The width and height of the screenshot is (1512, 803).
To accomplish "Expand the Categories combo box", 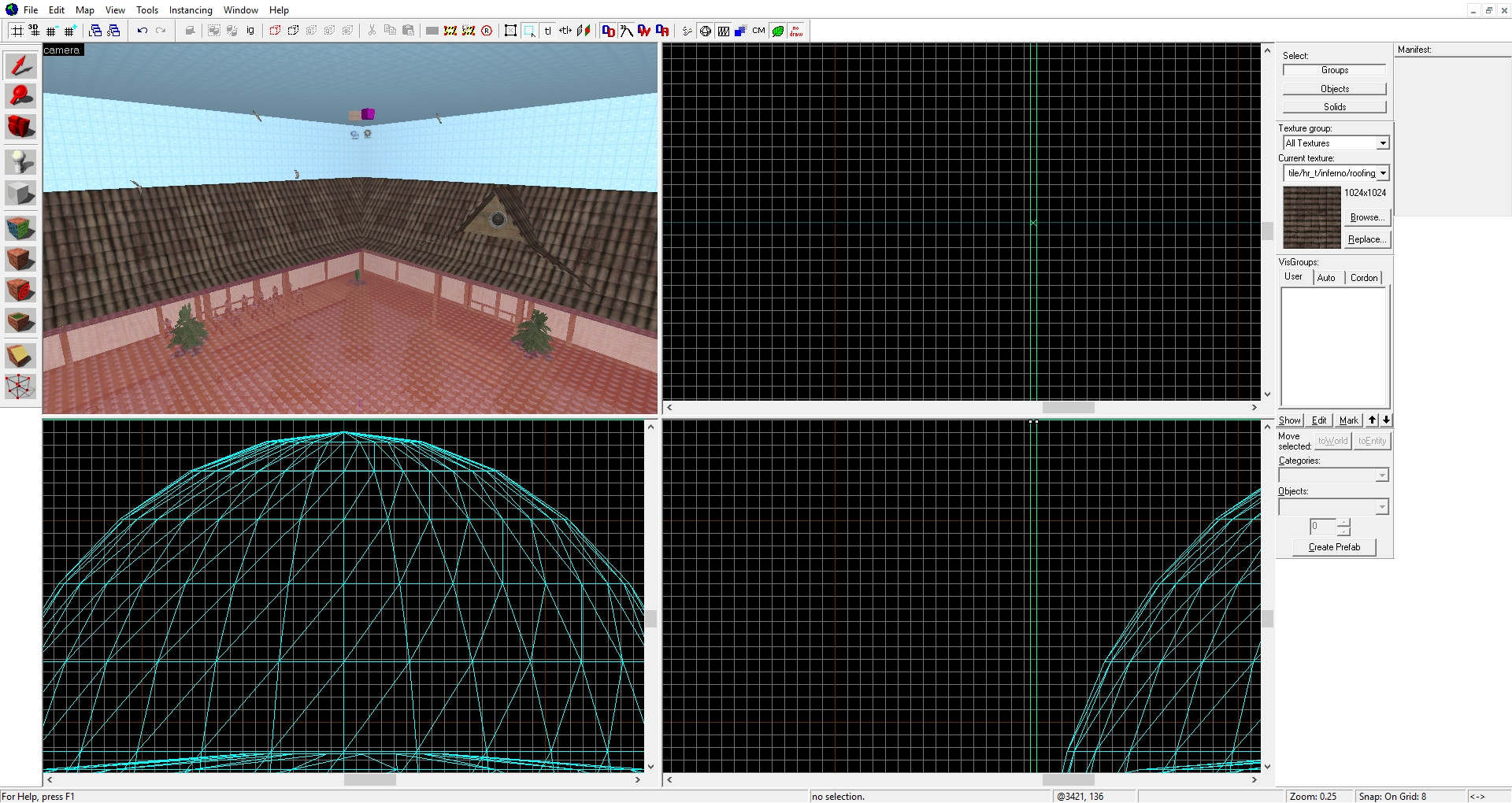I will tap(1334, 476).
